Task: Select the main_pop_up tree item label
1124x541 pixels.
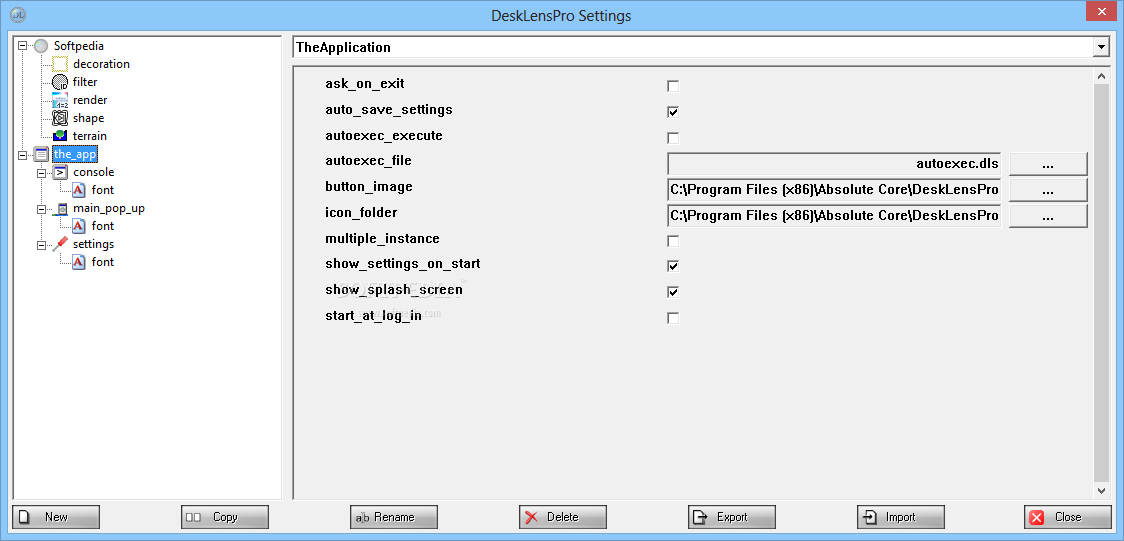Action: [x=108, y=209]
